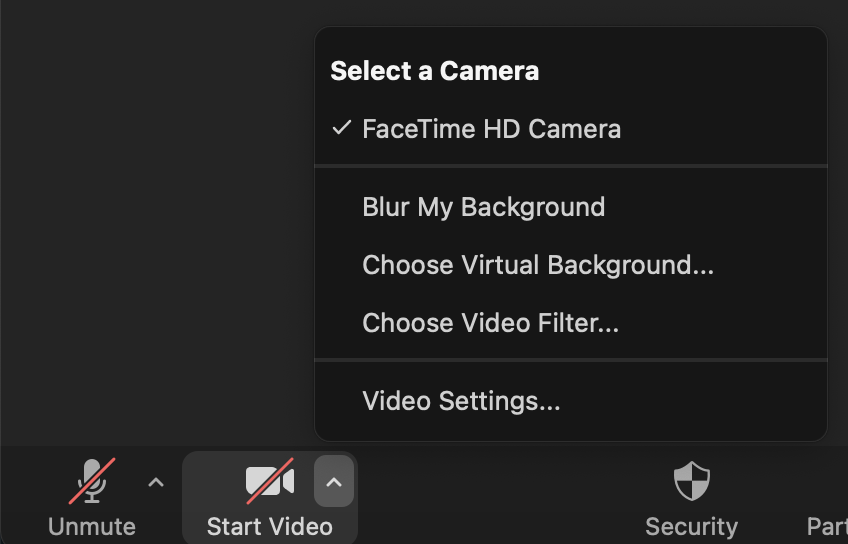The height and width of the screenshot is (544, 848).
Task: Click the divider line above Video Settings
Action: [x=571, y=360]
